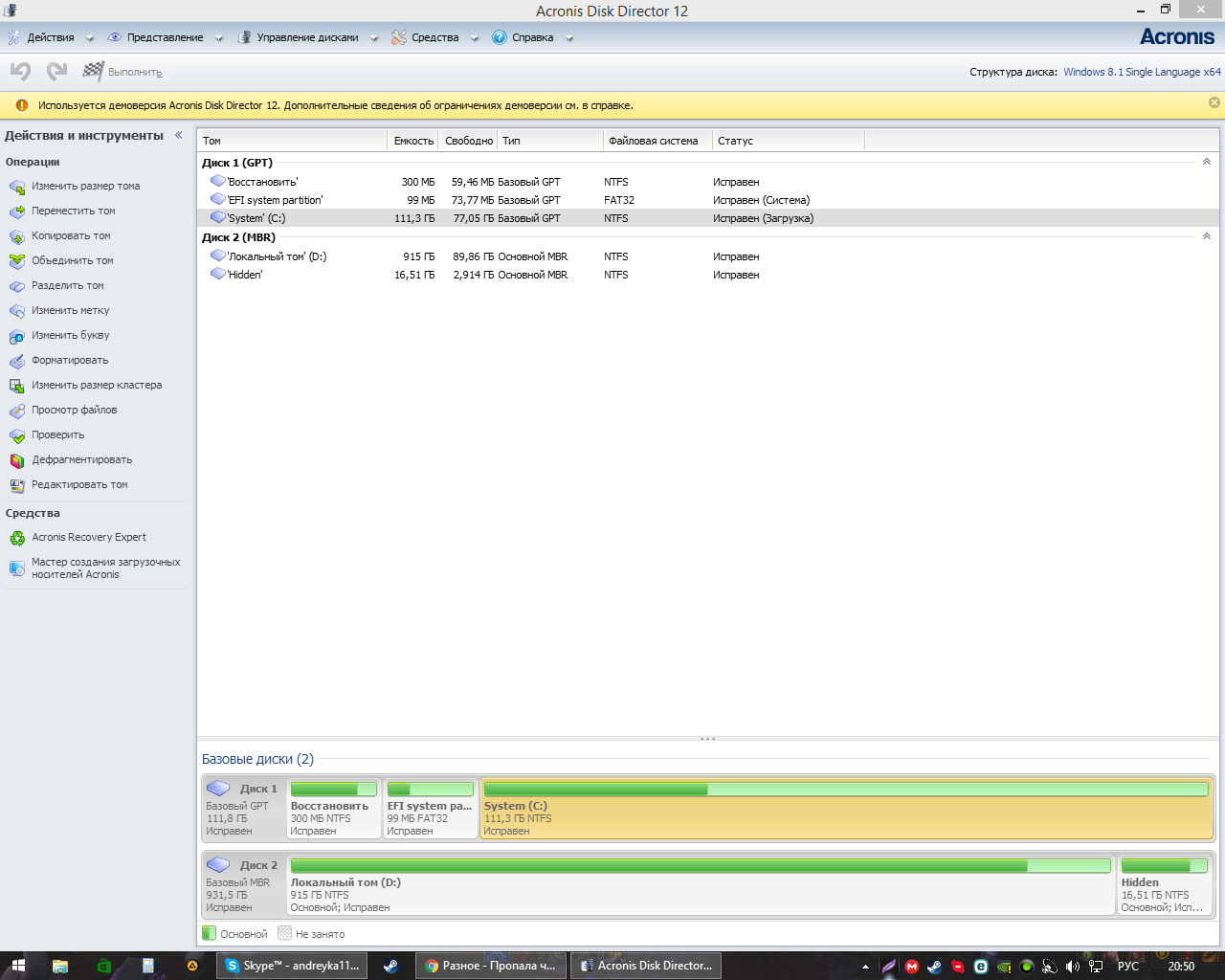Select the Hidden partition block in disk map
Image resolution: width=1225 pixels, height=980 pixels.
pos(1165,885)
